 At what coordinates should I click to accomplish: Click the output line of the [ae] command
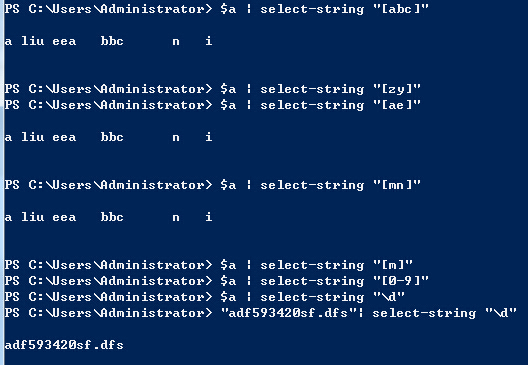[108, 137]
